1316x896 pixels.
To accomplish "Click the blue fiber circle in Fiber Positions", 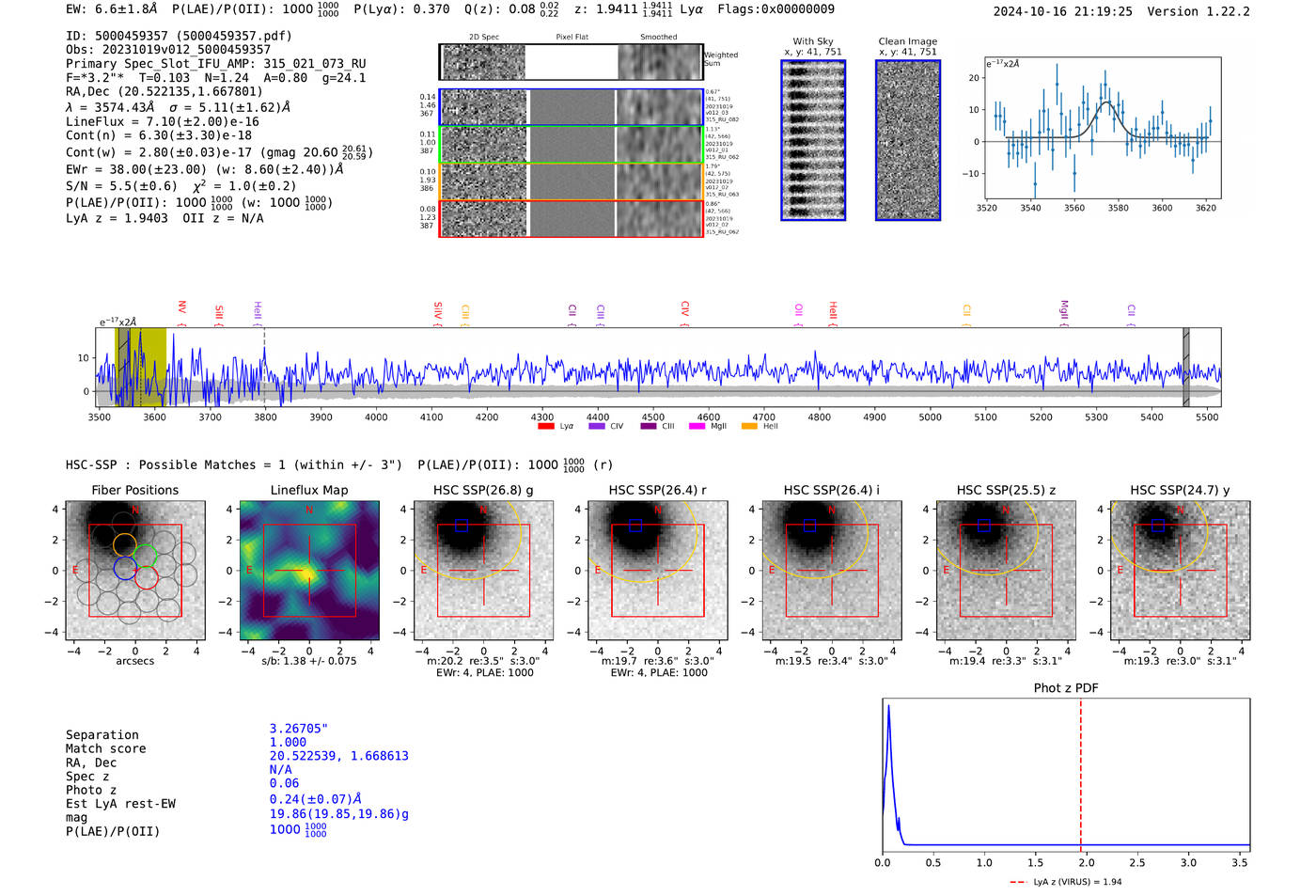I will (x=125, y=568).
